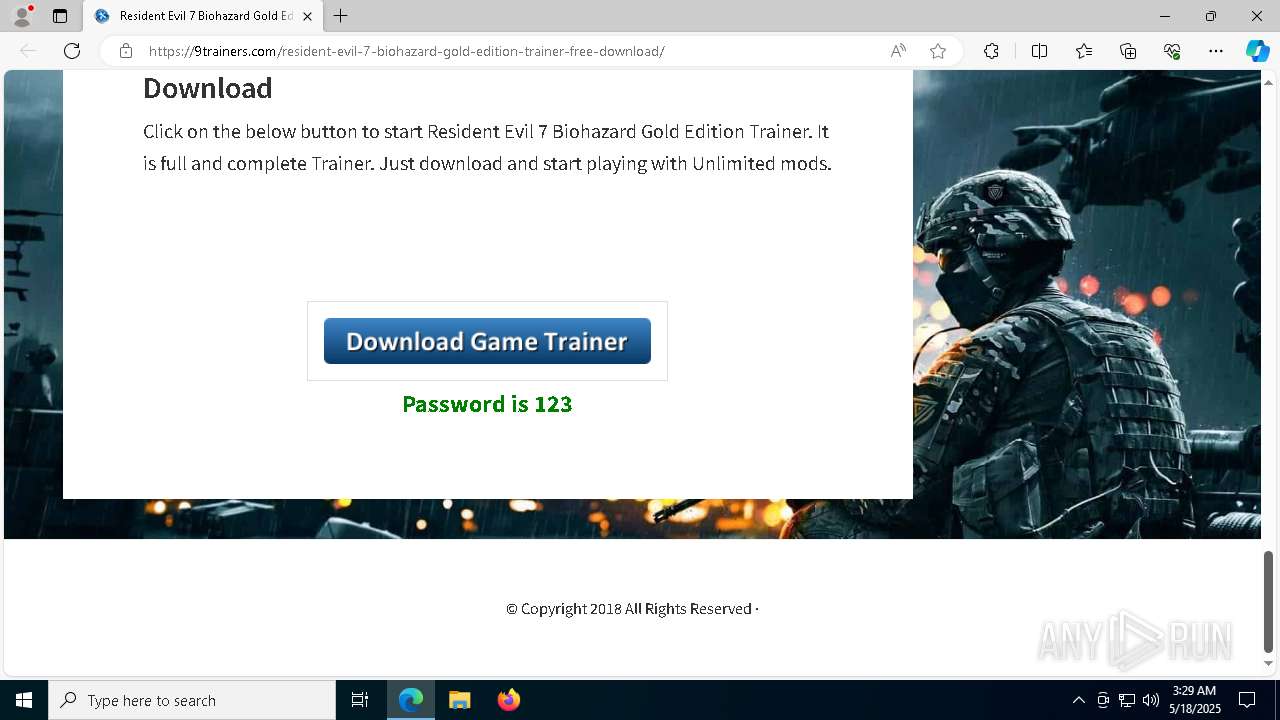The height and width of the screenshot is (720, 1280).
Task: Open Task View
Action: (x=360, y=700)
